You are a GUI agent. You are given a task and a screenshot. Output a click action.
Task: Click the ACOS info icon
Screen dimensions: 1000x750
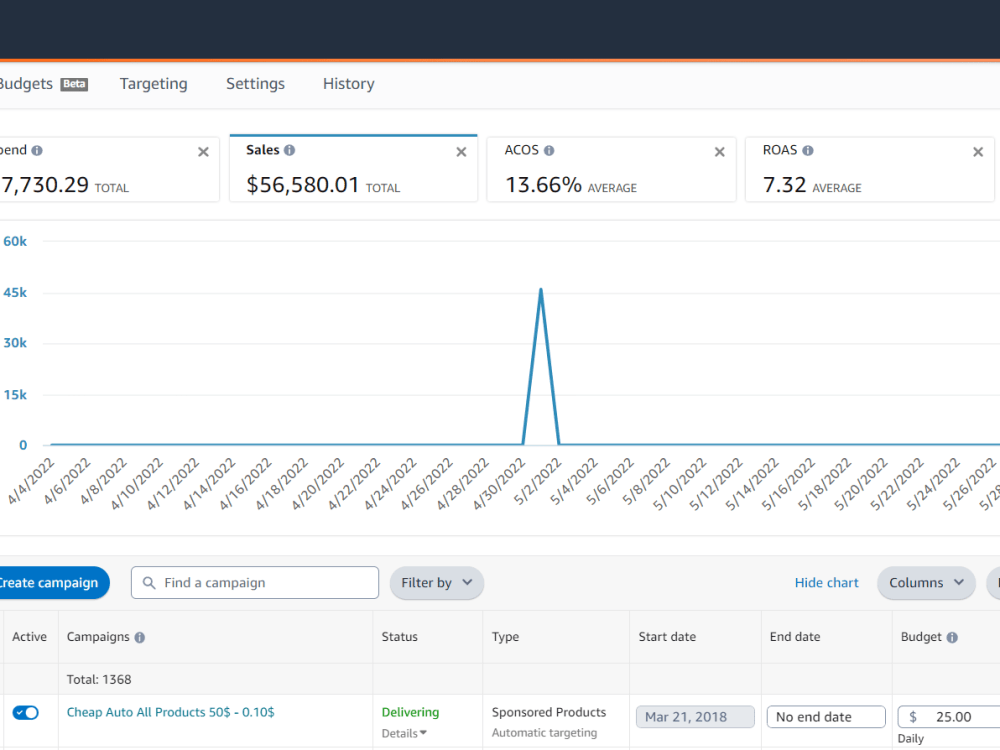pos(549,151)
